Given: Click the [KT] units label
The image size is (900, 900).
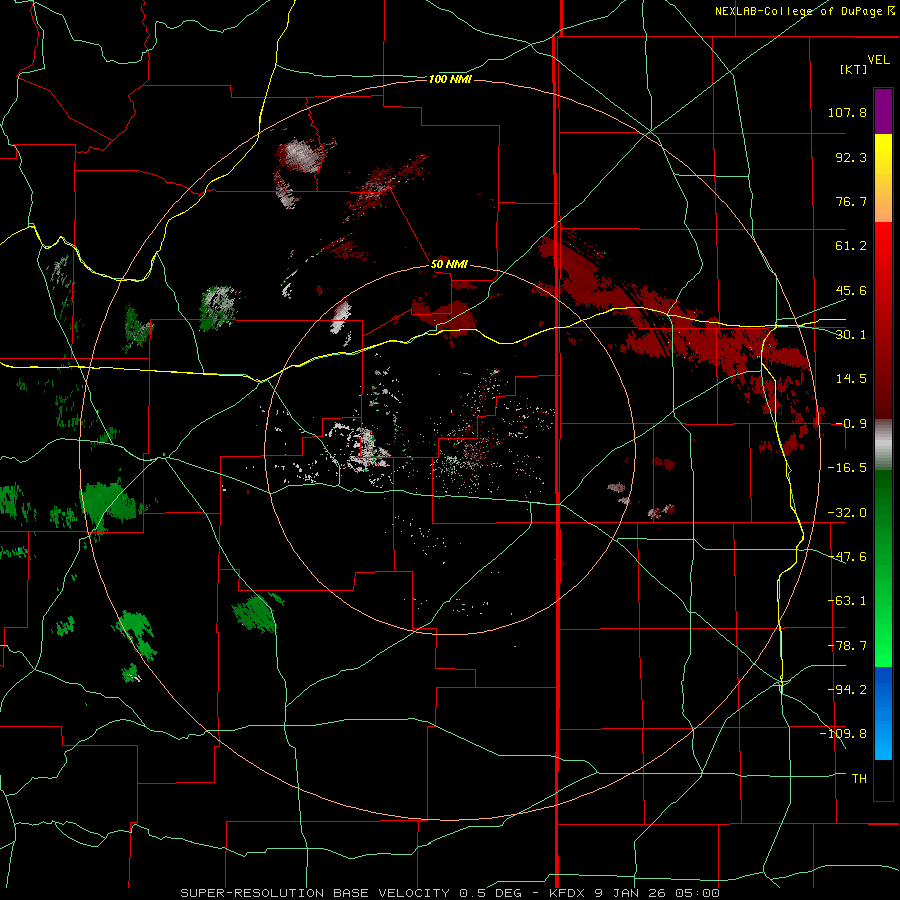Looking at the screenshot, I should [854, 69].
